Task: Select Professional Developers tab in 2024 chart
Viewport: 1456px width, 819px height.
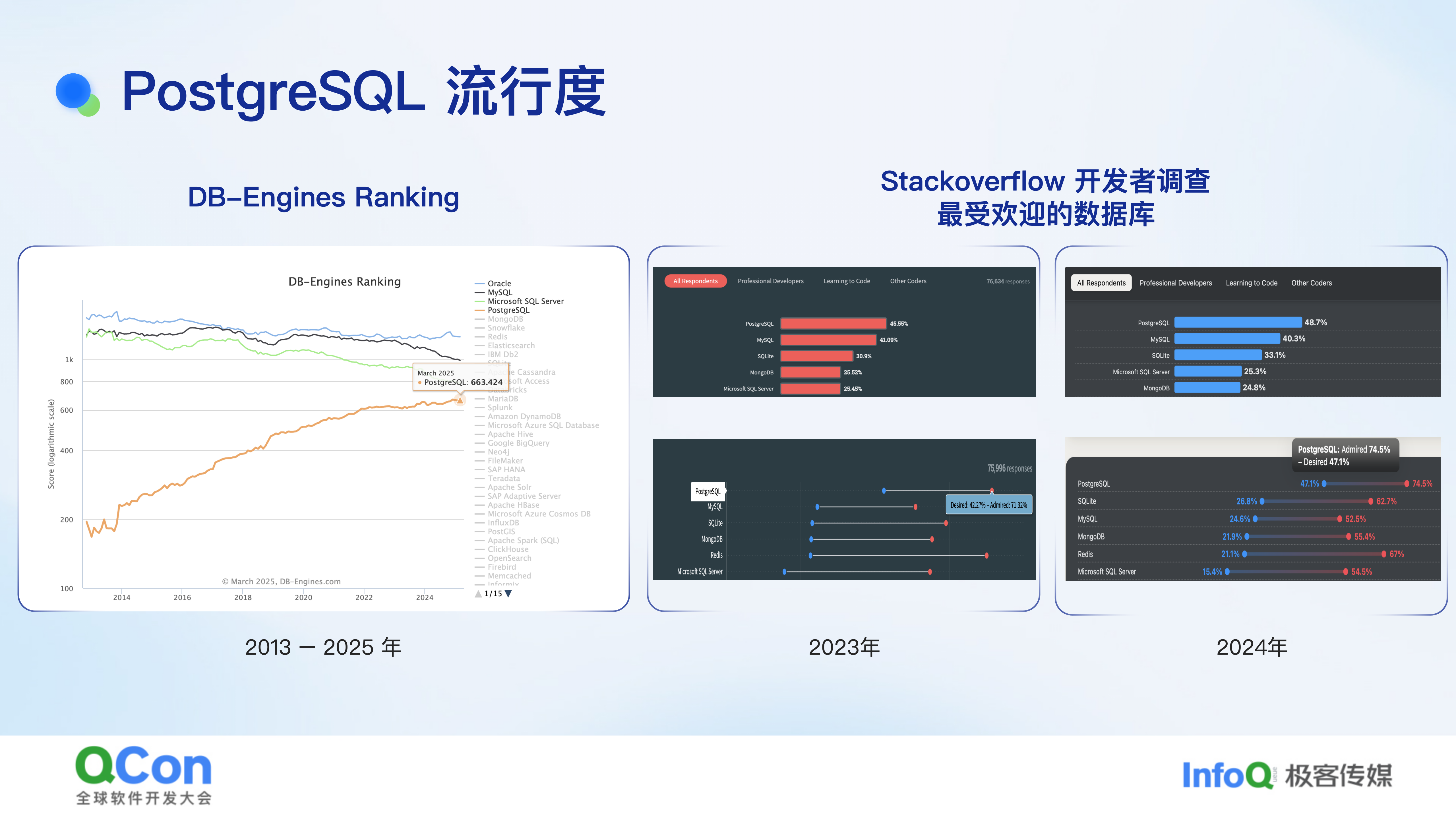Action: tap(1175, 283)
